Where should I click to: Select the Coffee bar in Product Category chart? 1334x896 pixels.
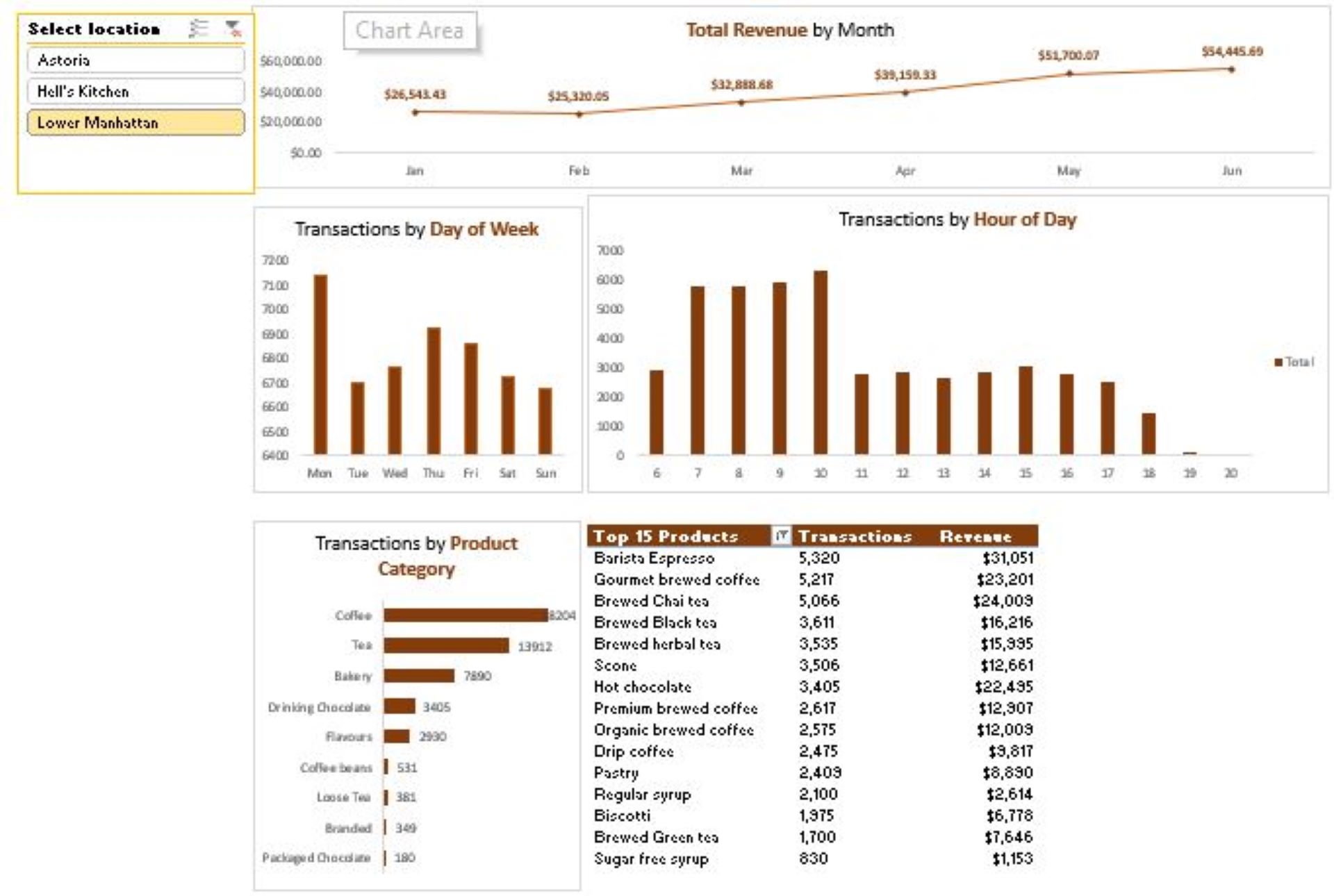pyautogui.click(x=466, y=615)
